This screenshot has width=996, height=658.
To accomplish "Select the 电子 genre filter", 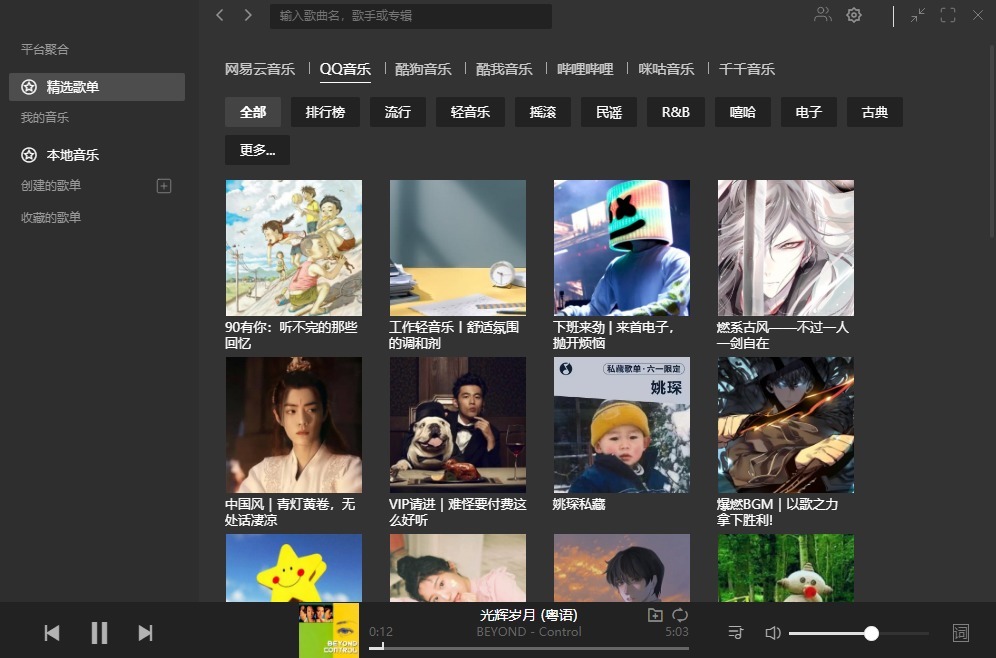I will (x=809, y=112).
